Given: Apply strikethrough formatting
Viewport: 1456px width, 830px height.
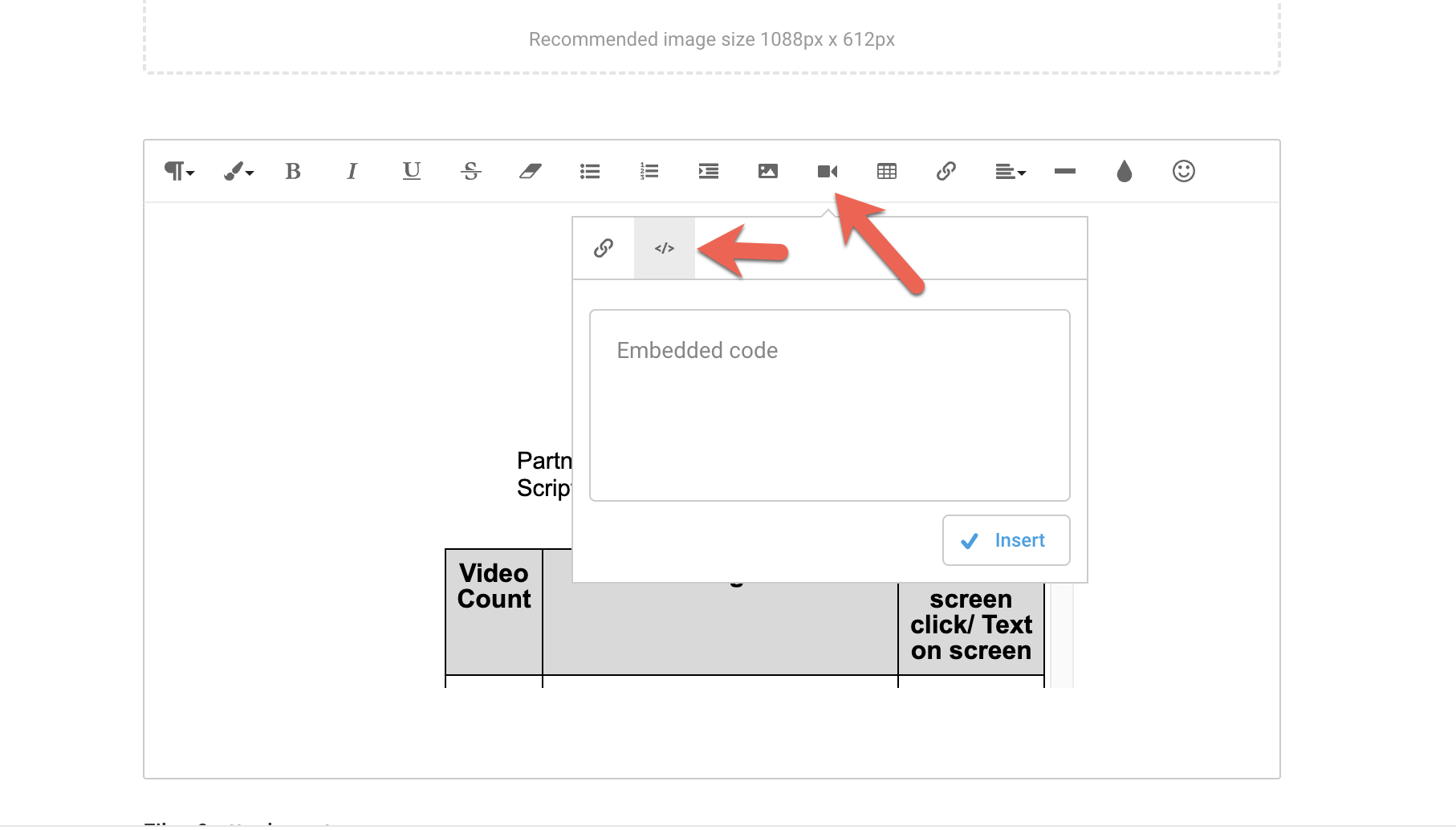Looking at the screenshot, I should pos(471,171).
